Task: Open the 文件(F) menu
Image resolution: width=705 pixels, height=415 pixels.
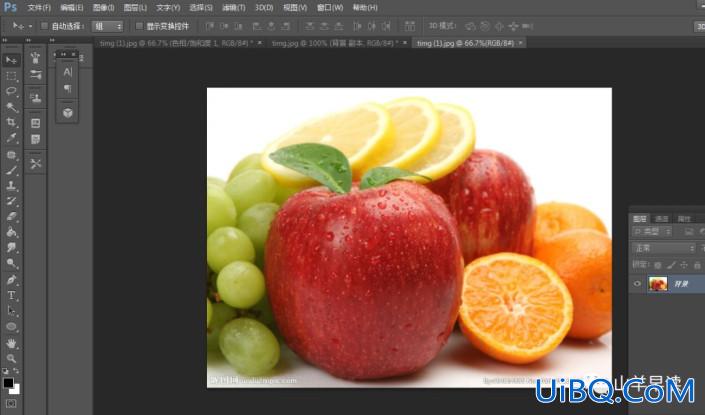Action: click(39, 8)
